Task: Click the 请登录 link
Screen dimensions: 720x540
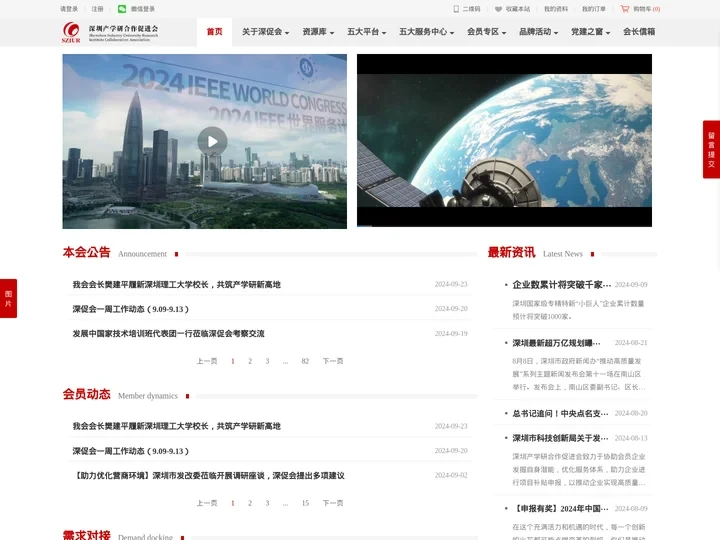Action: pyautogui.click(x=69, y=9)
